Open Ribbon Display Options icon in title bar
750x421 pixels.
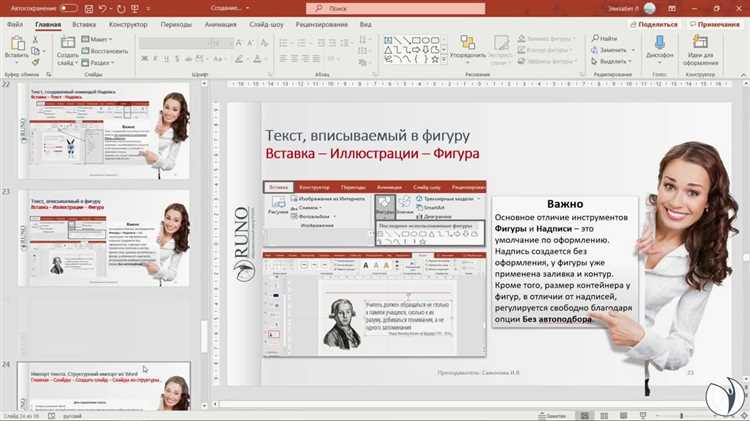click(672, 9)
